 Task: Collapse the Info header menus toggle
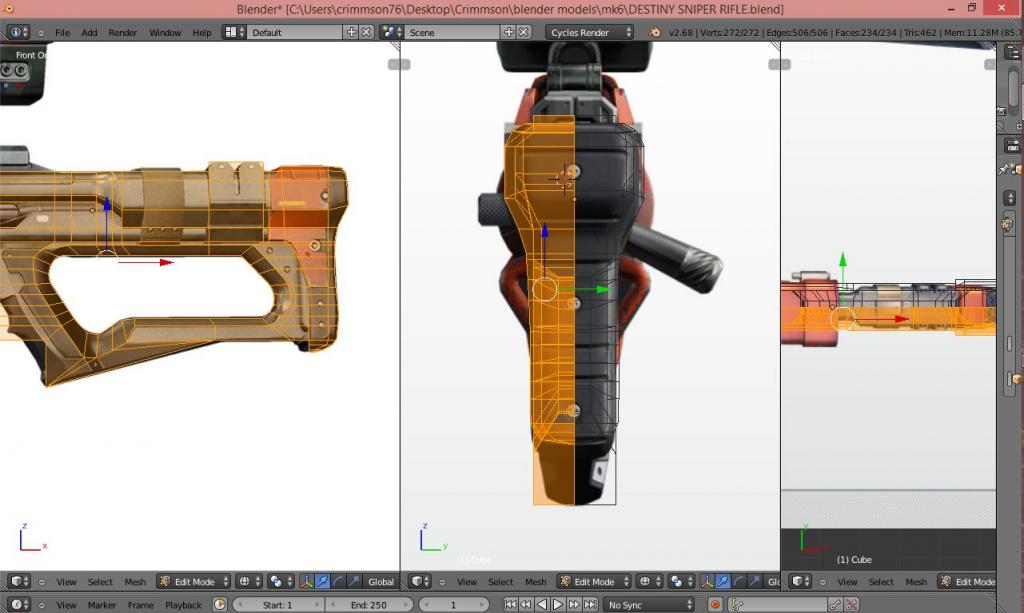click(x=40, y=33)
